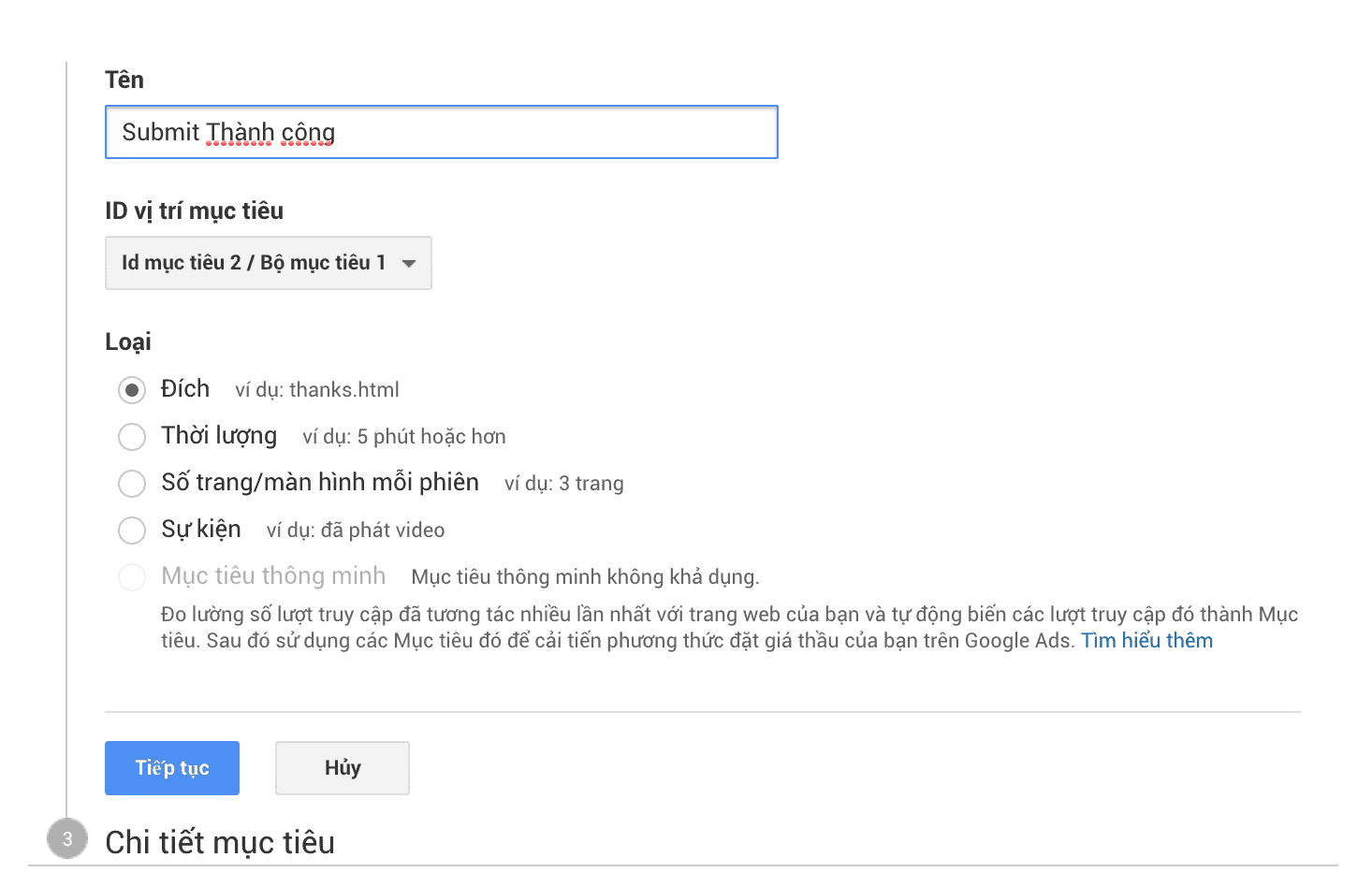Click the step 3 circle icon
The height and width of the screenshot is (872, 1372).
[x=67, y=839]
